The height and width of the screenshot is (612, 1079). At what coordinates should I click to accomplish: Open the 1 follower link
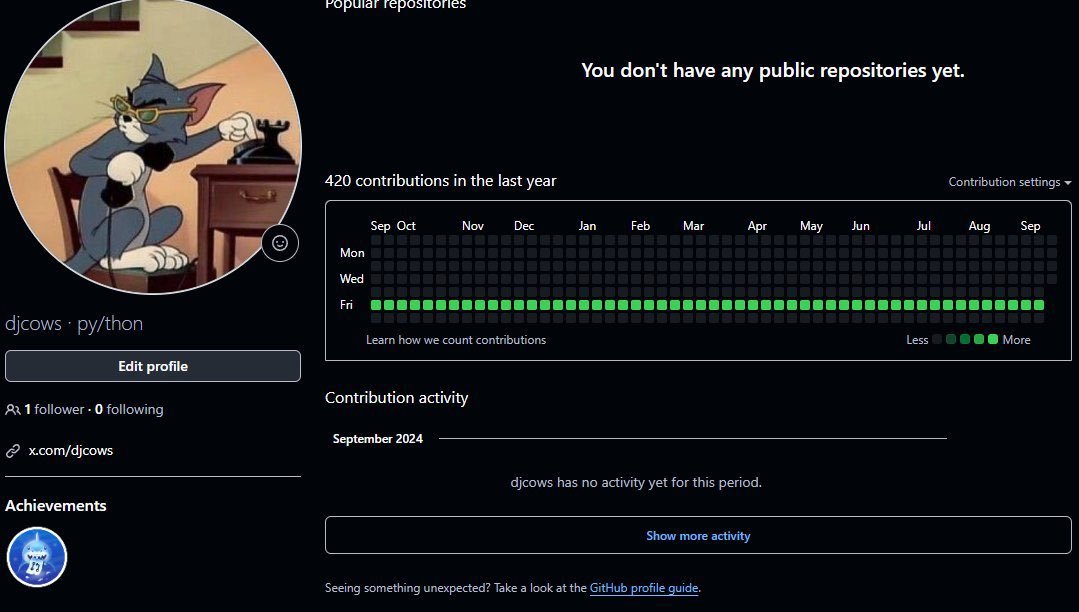coord(54,409)
